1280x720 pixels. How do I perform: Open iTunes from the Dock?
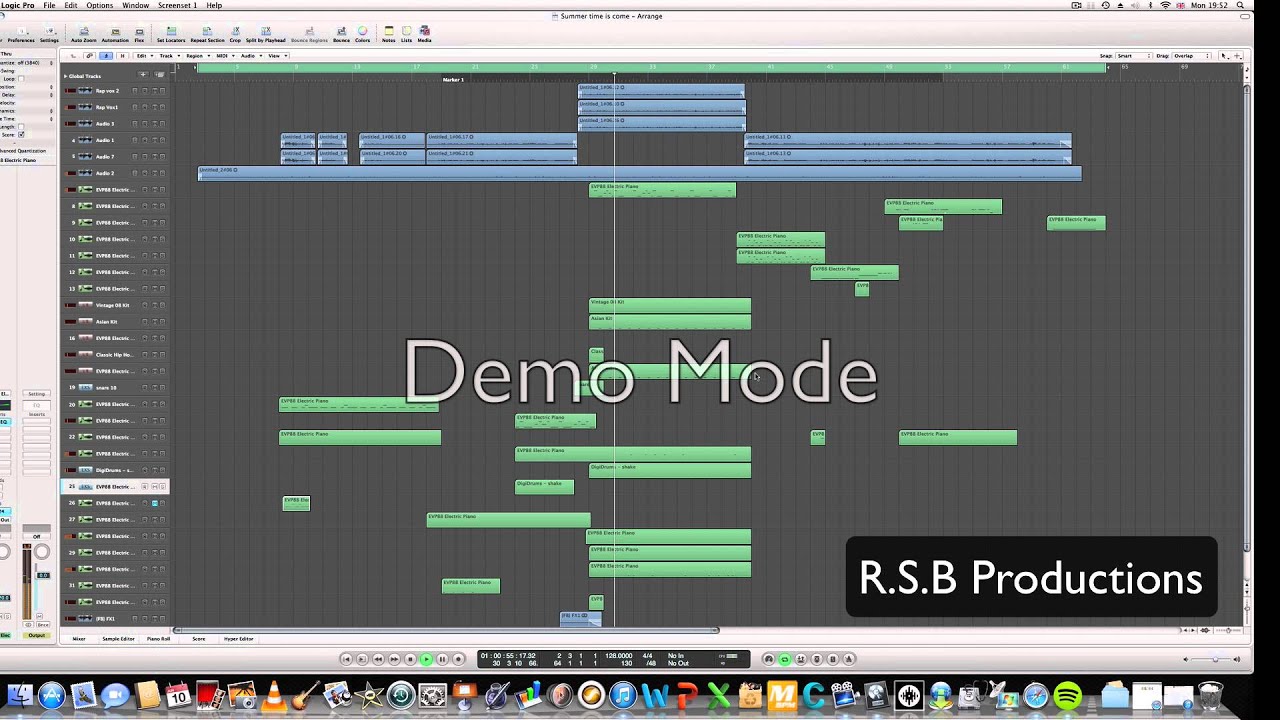point(622,695)
